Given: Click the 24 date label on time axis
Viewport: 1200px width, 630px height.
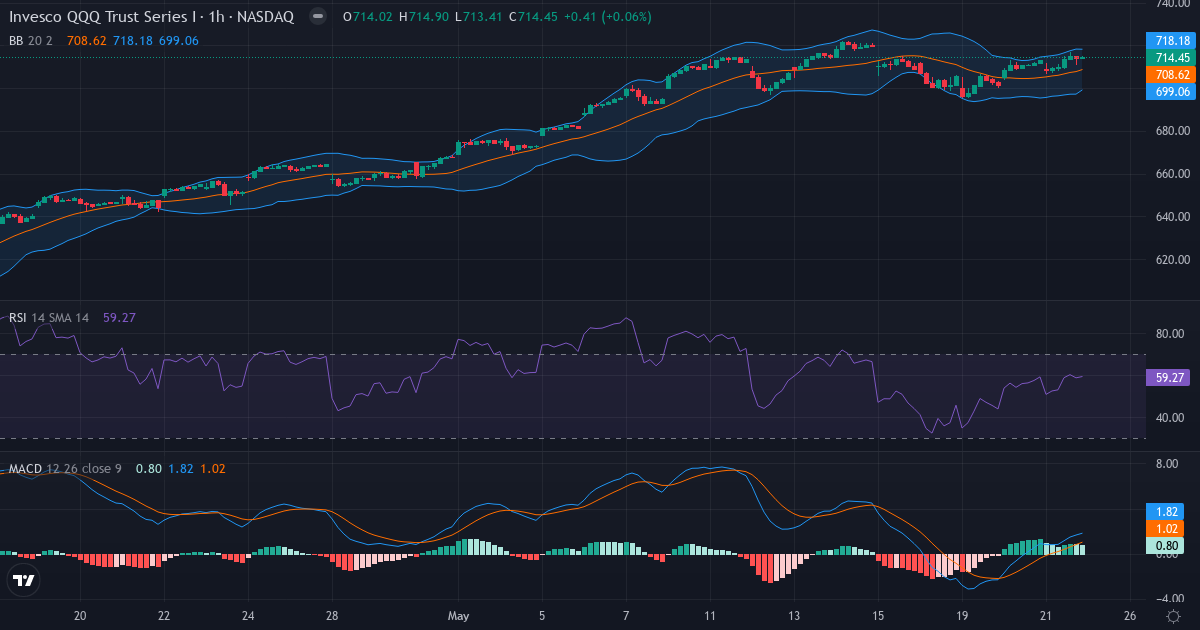Looking at the screenshot, I should click(248, 616).
